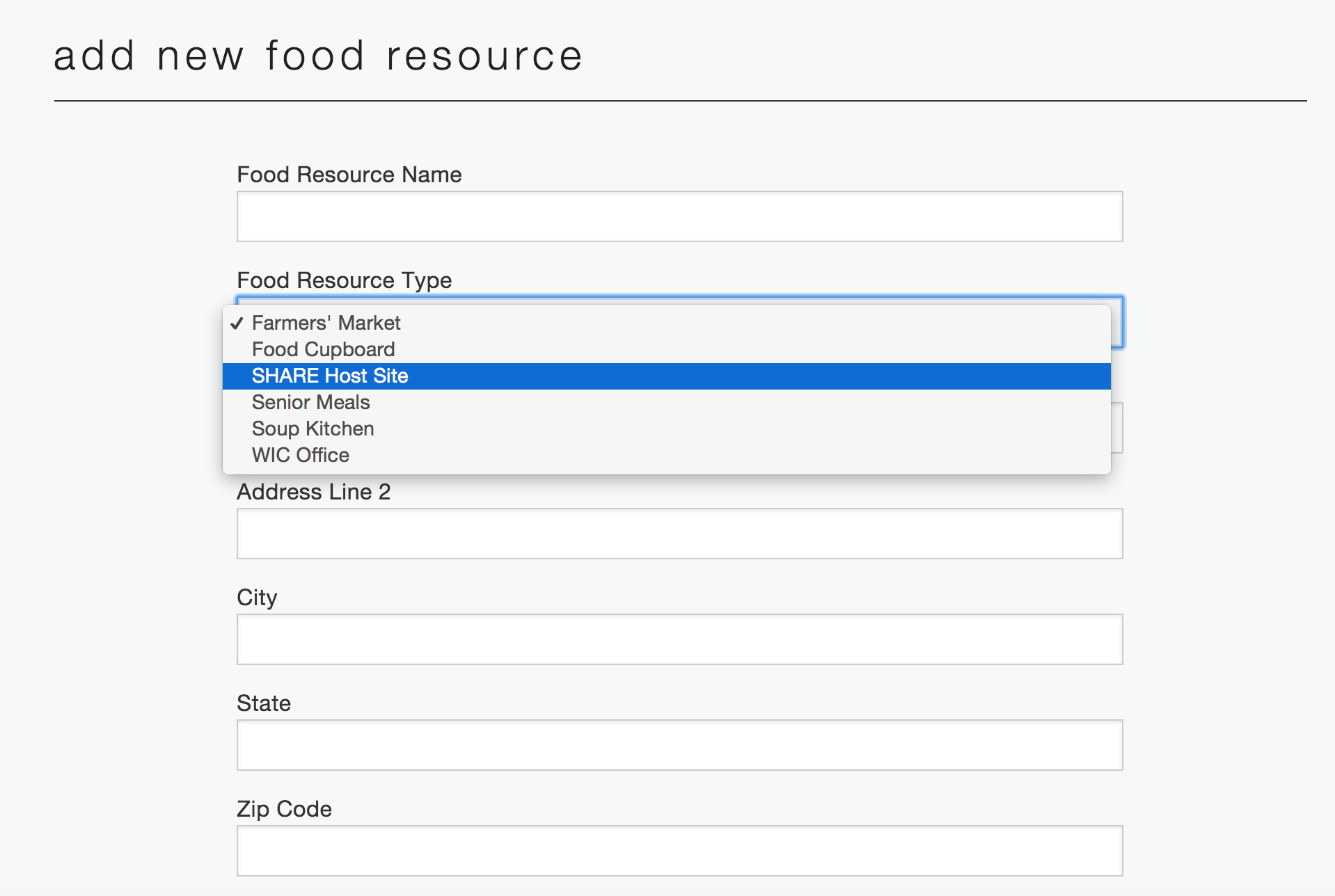Focus the City input field
1335x896 pixels.
(679, 639)
